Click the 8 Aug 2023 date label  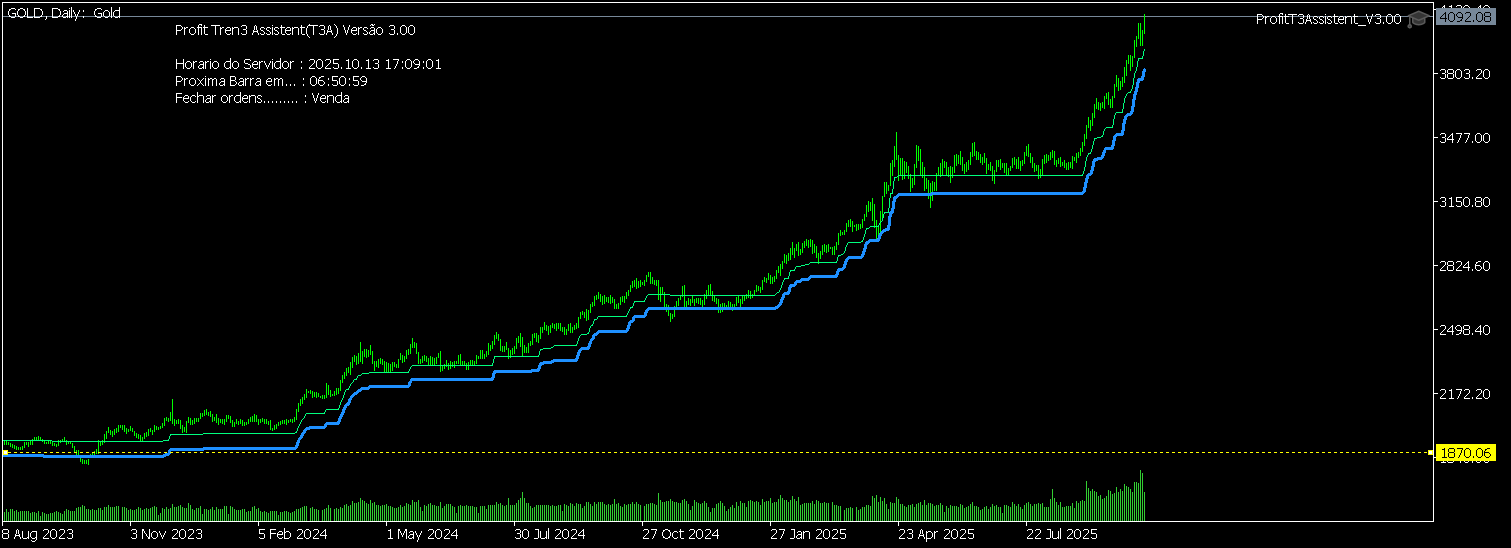click(39, 534)
